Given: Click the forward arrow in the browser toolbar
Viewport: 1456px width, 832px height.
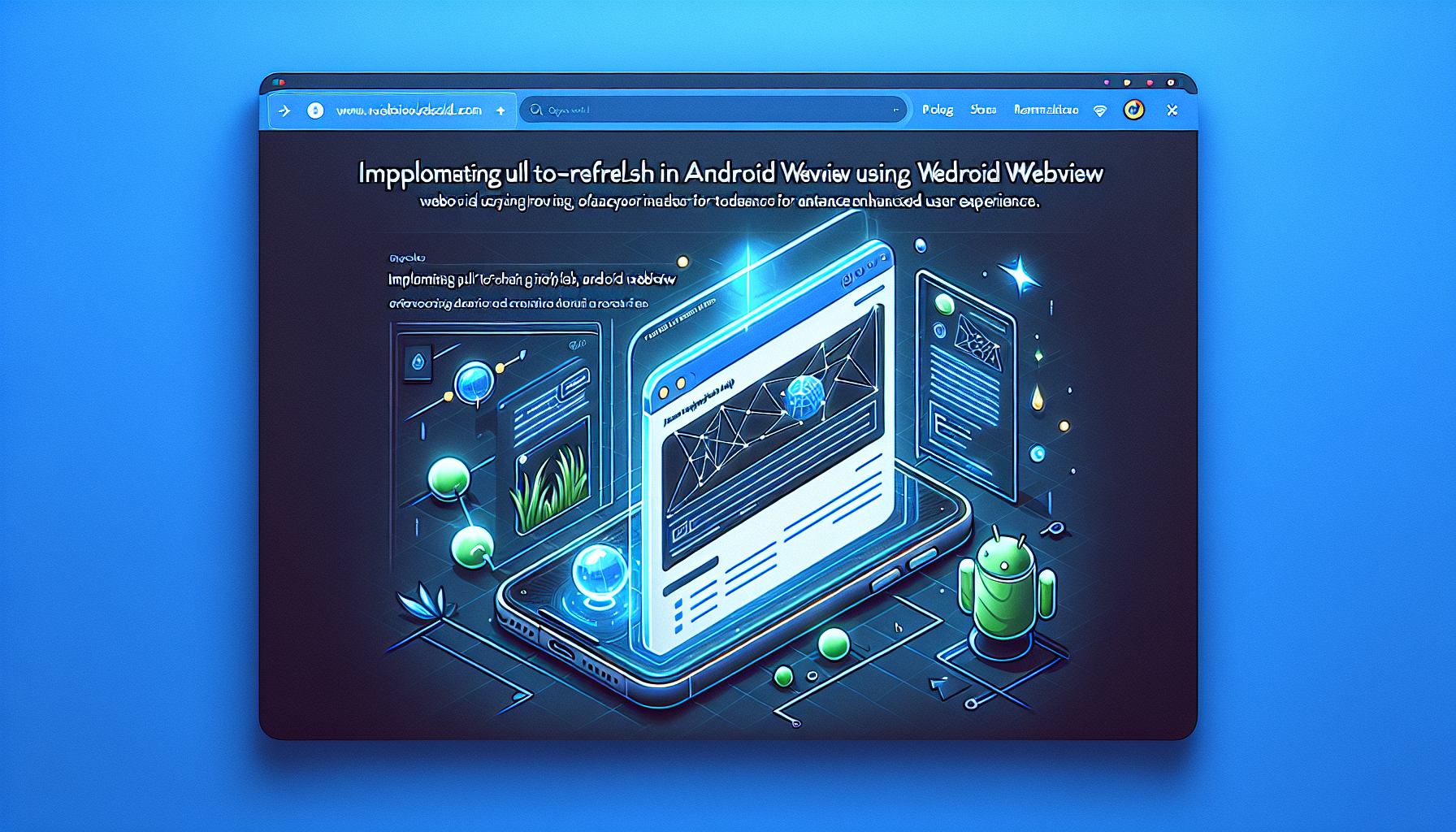Looking at the screenshot, I should point(284,110).
